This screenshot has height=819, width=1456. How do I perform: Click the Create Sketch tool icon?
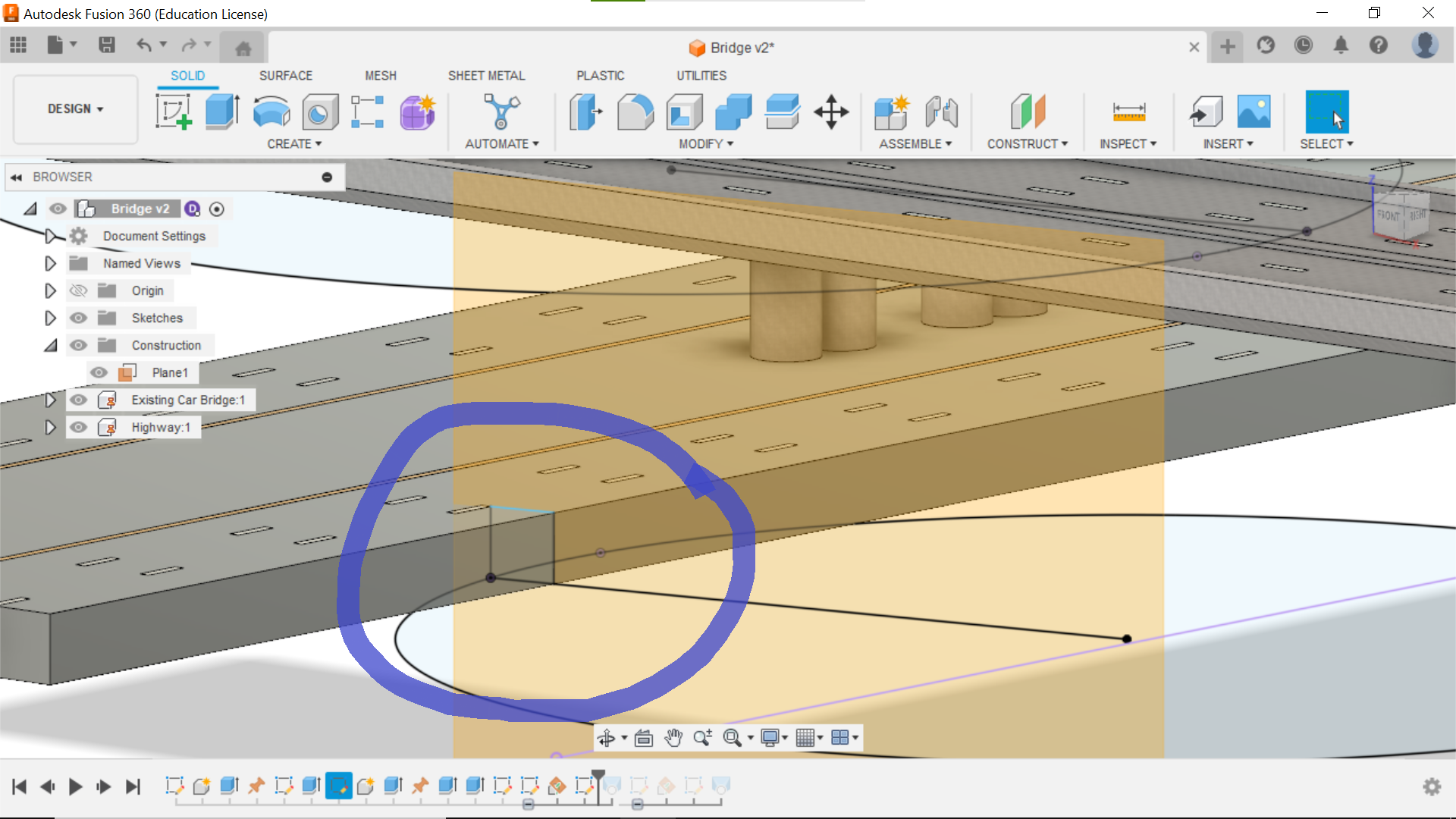pos(174,112)
